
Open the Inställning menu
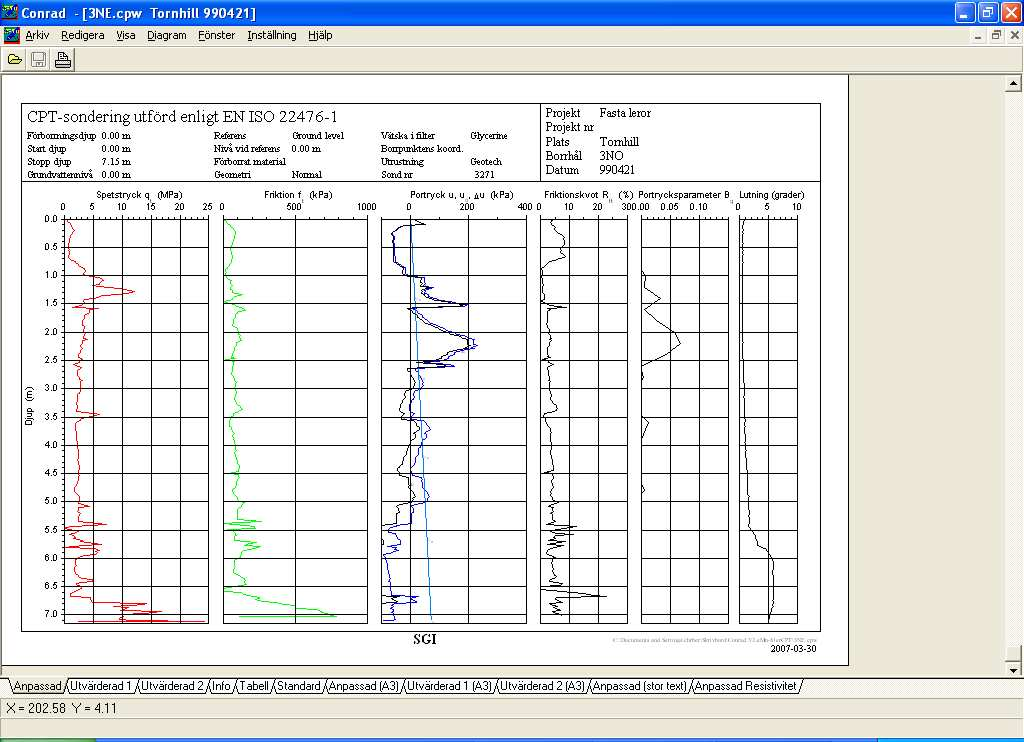272,35
